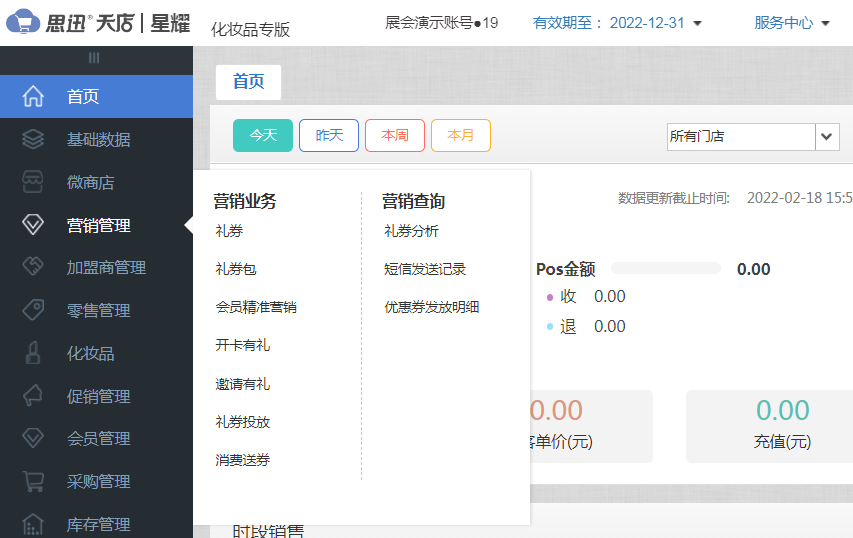This screenshot has height=538, width=853.
Task: Click the diamond icon beside 会员管理
Action: (x=33, y=438)
